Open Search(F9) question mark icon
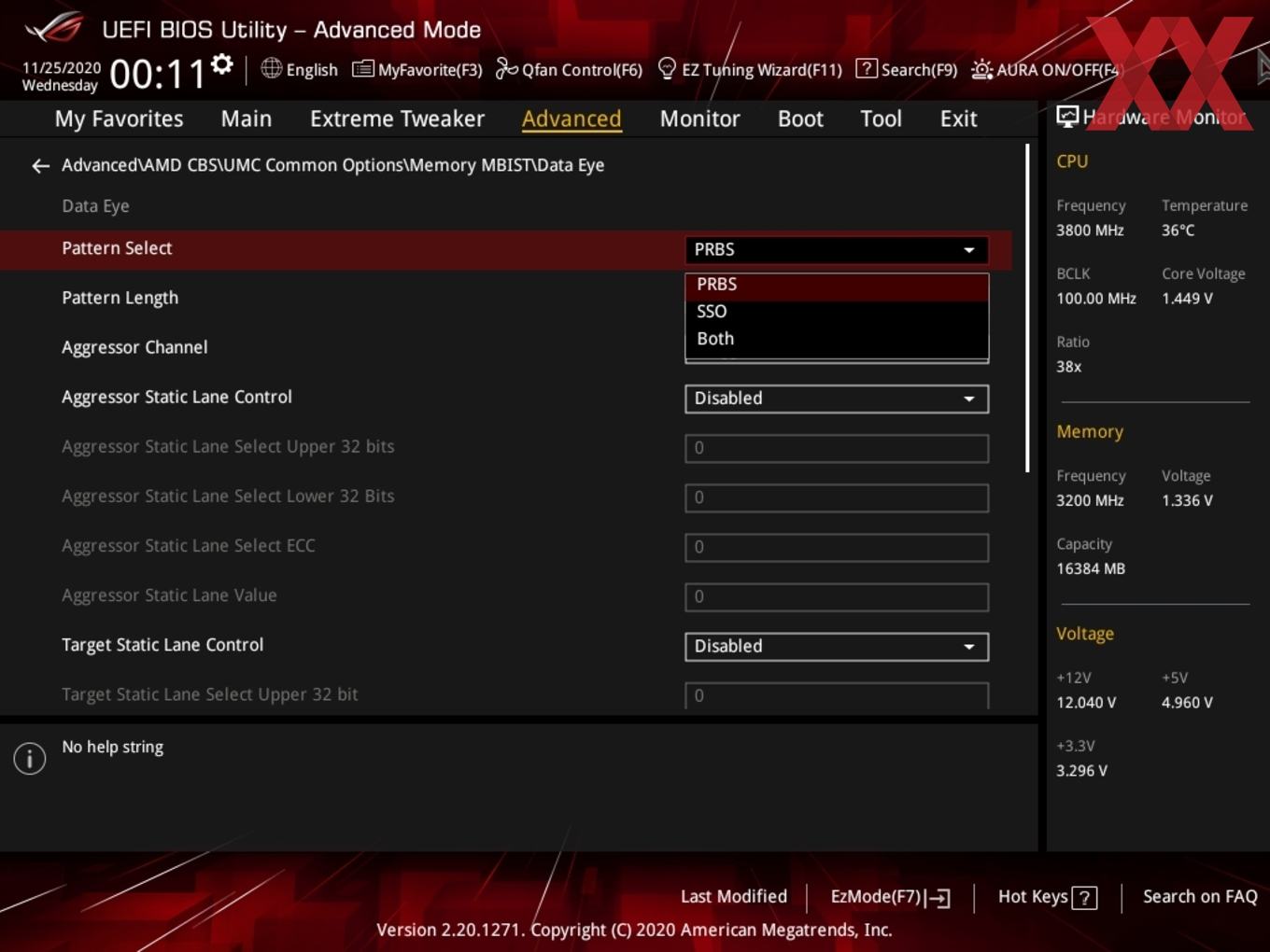1270x952 pixels. pyautogui.click(x=867, y=68)
